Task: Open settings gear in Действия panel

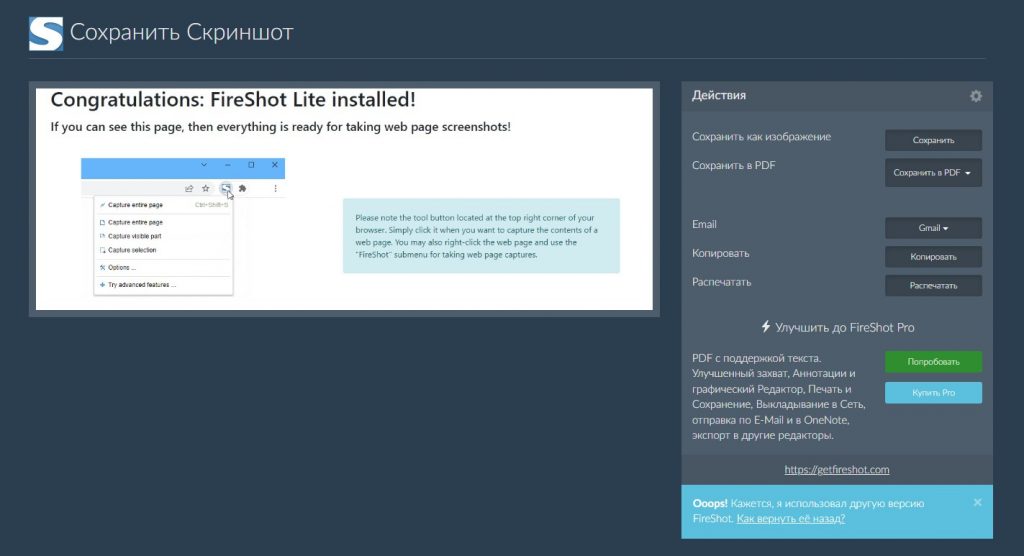Action: 976,96
